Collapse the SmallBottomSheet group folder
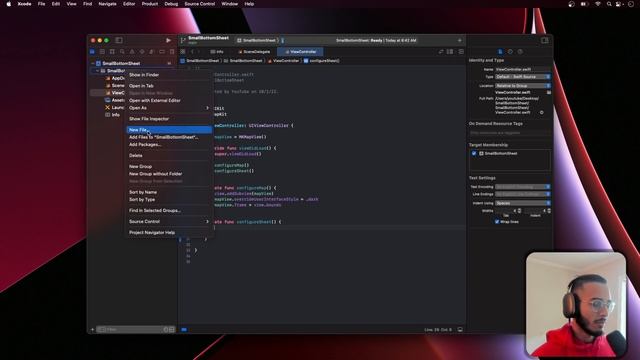 (98, 71)
